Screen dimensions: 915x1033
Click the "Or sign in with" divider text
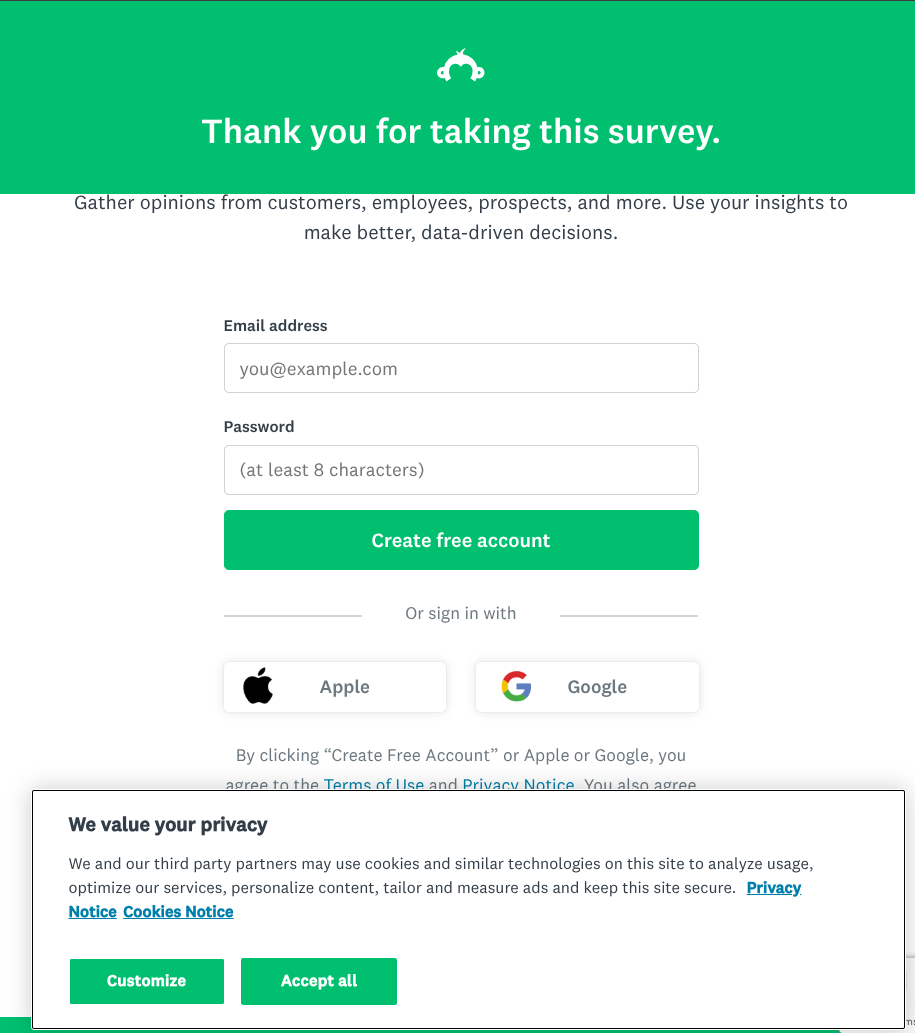[461, 614]
